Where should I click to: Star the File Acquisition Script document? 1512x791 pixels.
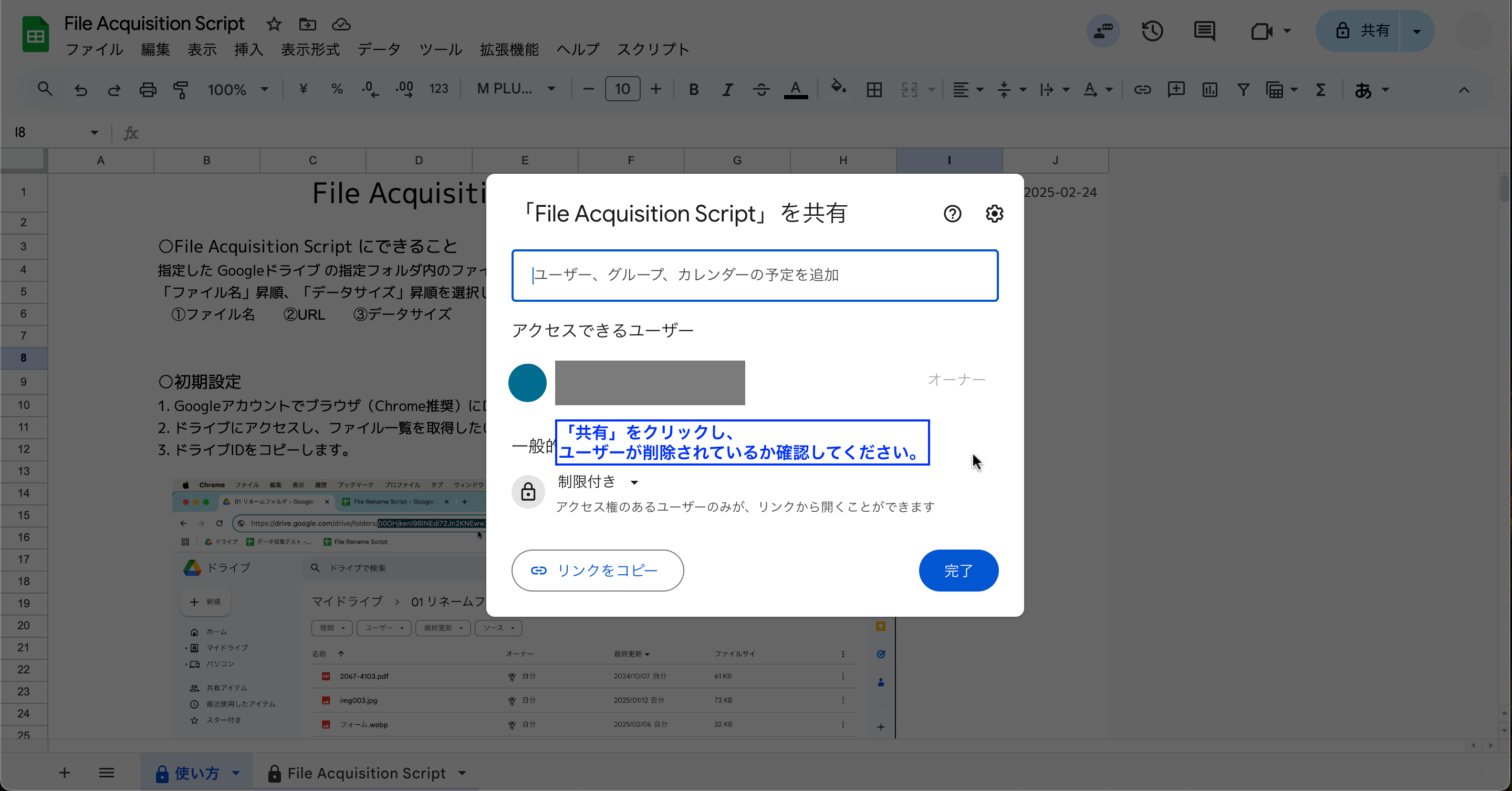click(274, 24)
